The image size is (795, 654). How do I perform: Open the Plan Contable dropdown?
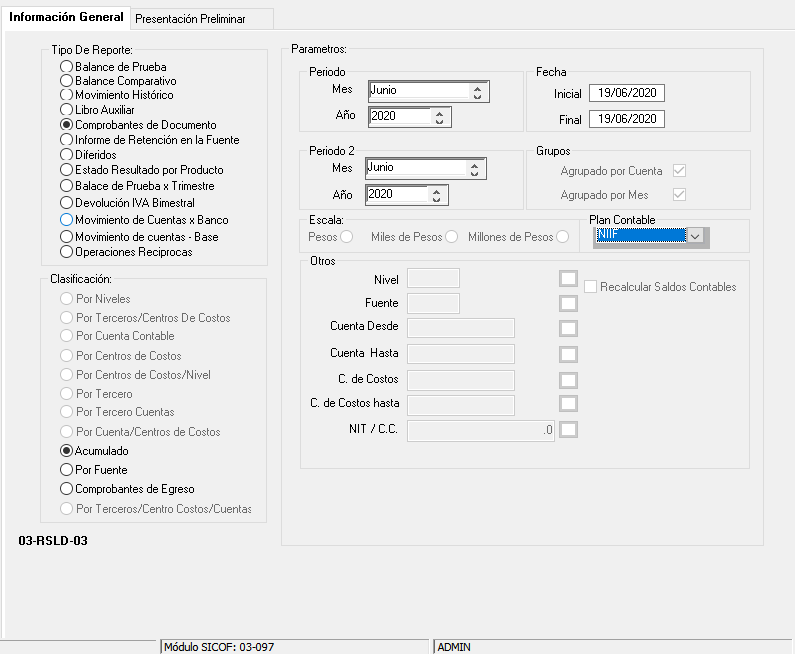coord(697,237)
